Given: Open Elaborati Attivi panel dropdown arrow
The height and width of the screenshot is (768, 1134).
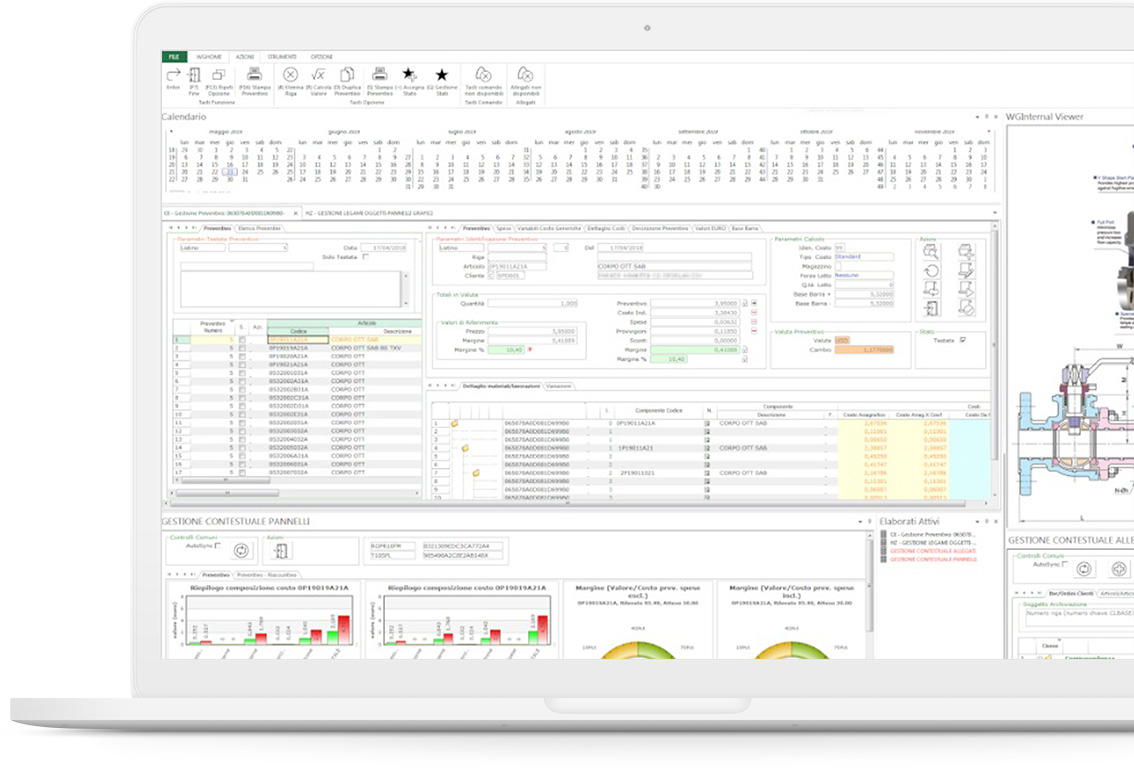Looking at the screenshot, I should click(977, 521).
